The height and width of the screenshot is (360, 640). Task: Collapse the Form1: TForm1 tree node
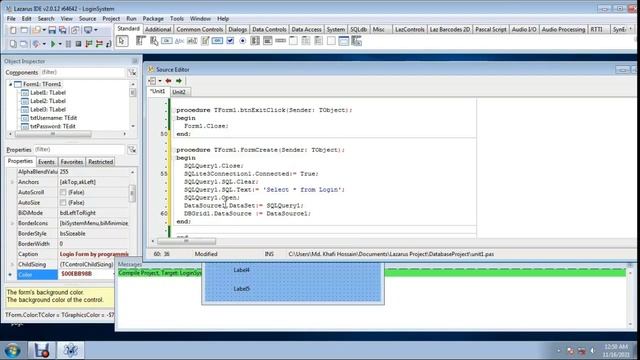[x=11, y=84]
